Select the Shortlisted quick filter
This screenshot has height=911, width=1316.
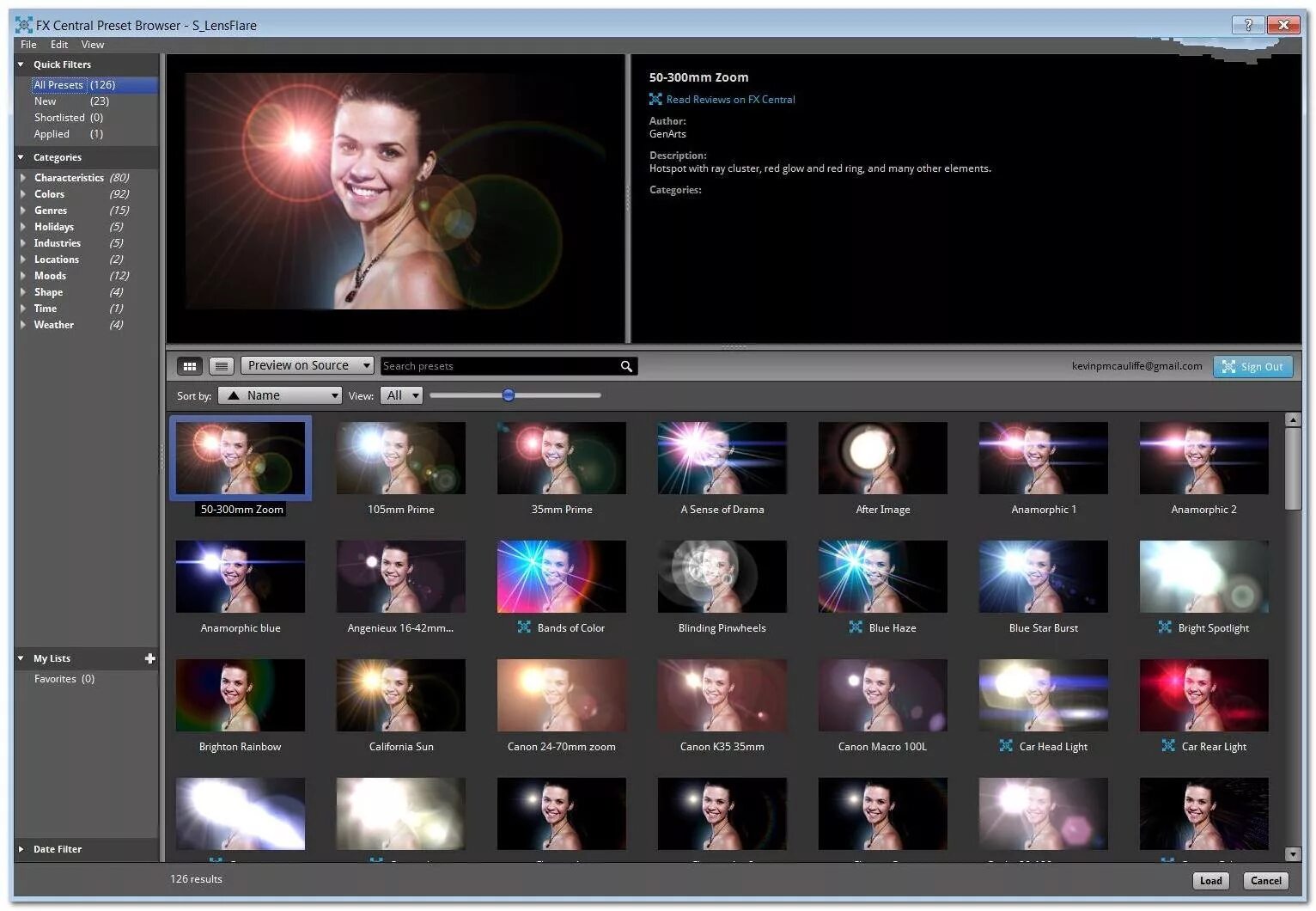(60, 117)
